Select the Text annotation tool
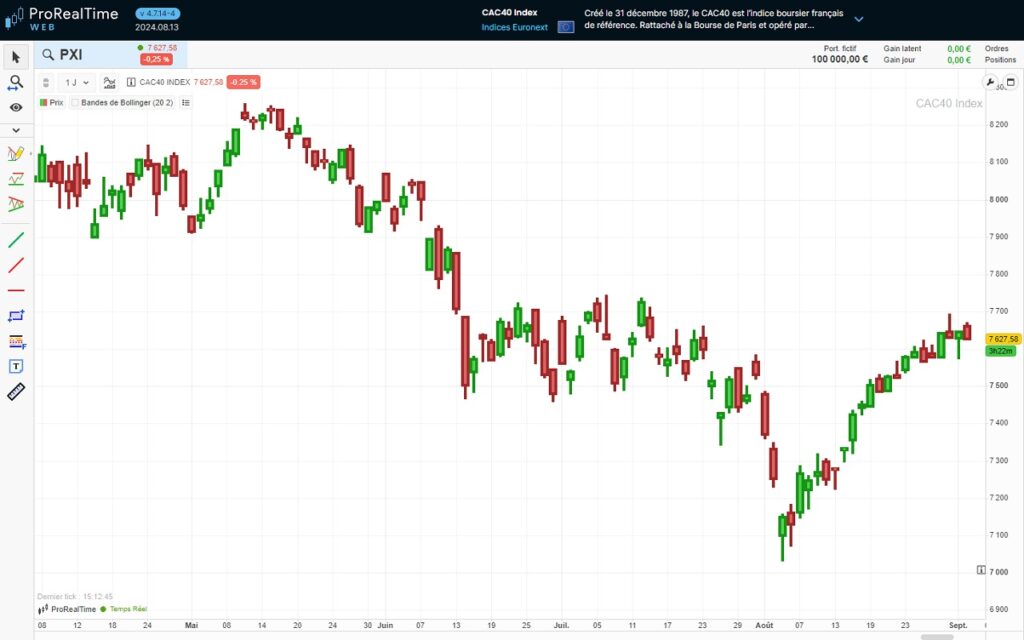The image size is (1024, 640). [x=14, y=366]
